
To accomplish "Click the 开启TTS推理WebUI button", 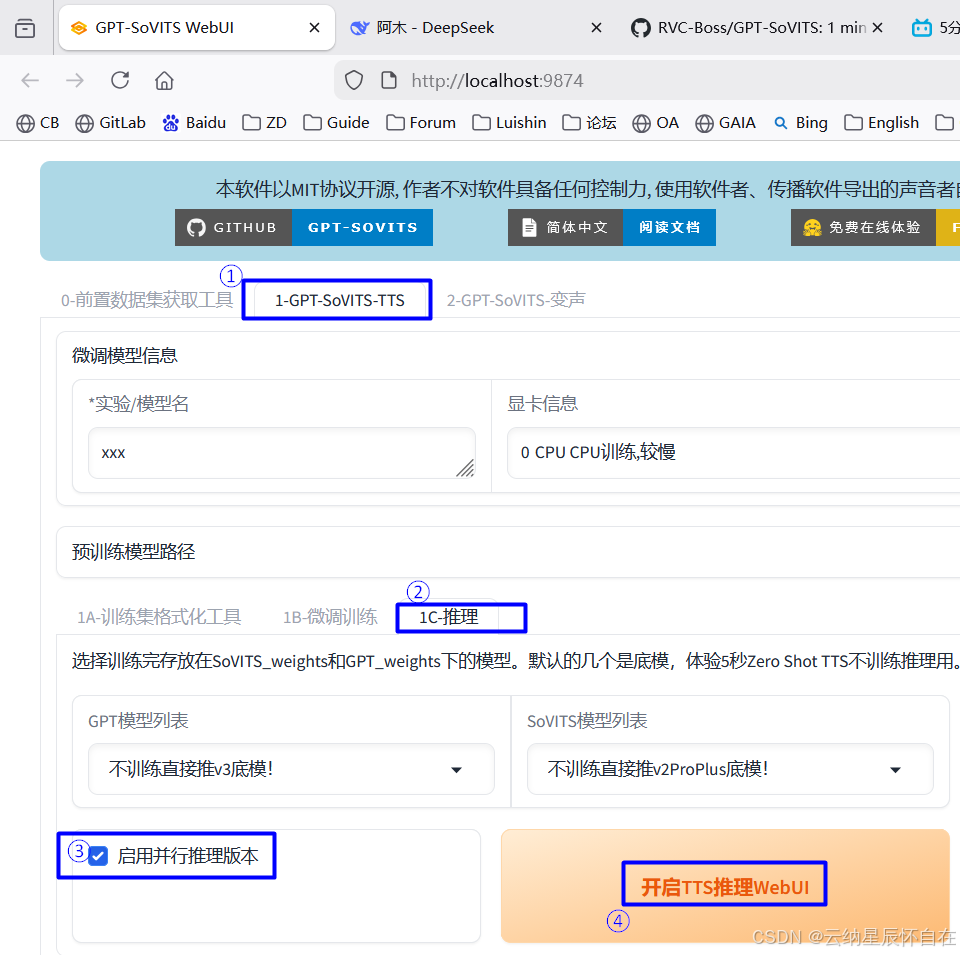I will point(725,886).
